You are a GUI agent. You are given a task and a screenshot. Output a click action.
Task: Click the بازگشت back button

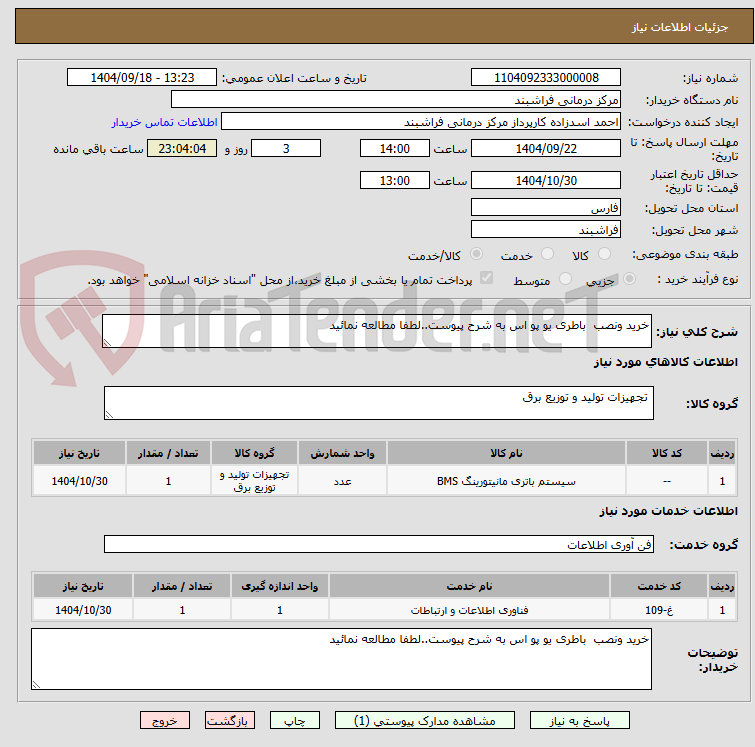(230, 721)
